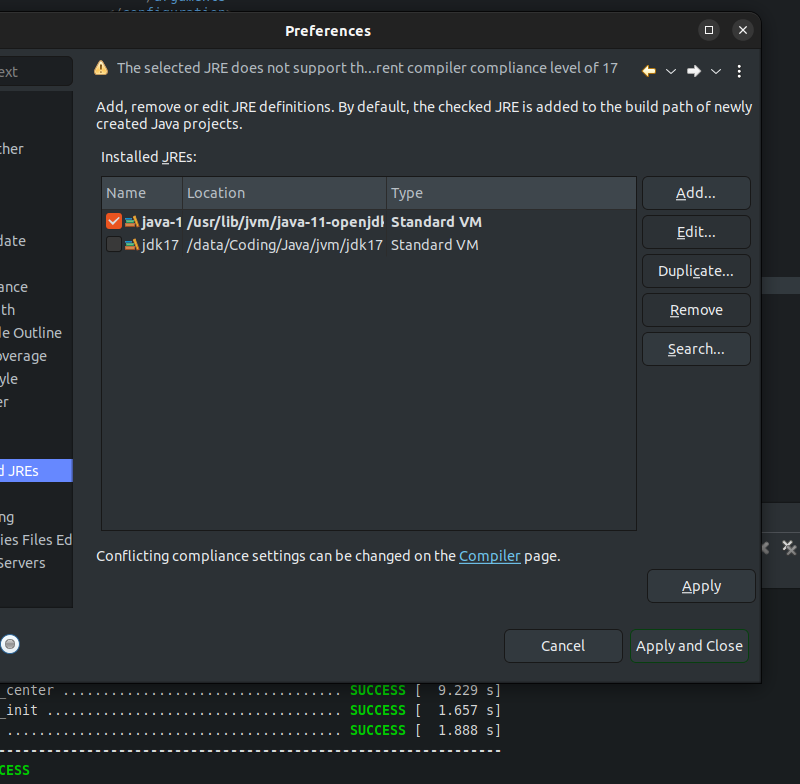Expand the back history dropdown arrow
Screen dimensions: 800x784
click(x=671, y=71)
